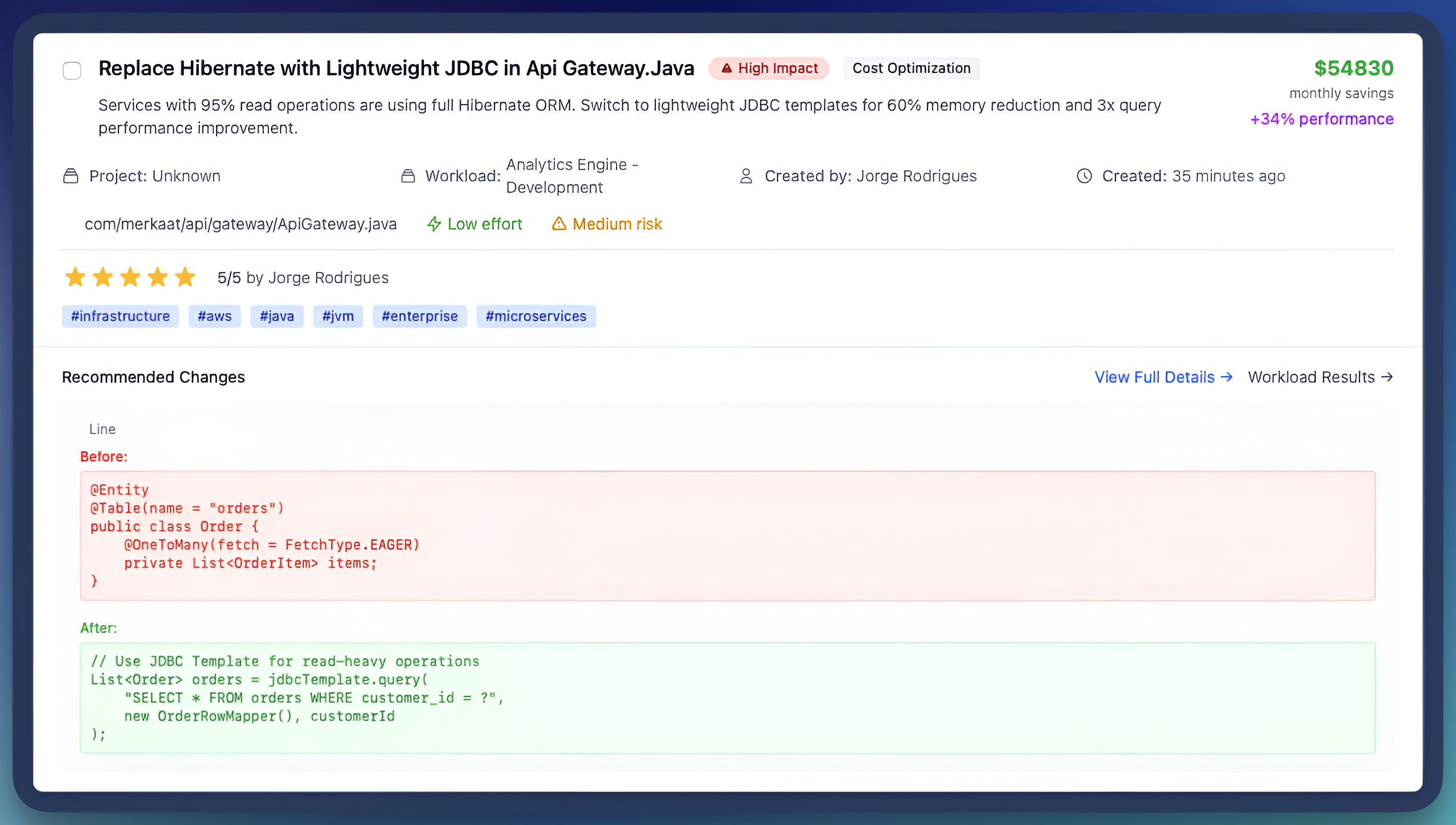
Task: Click the Created clock icon
Action: (1084, 176)
